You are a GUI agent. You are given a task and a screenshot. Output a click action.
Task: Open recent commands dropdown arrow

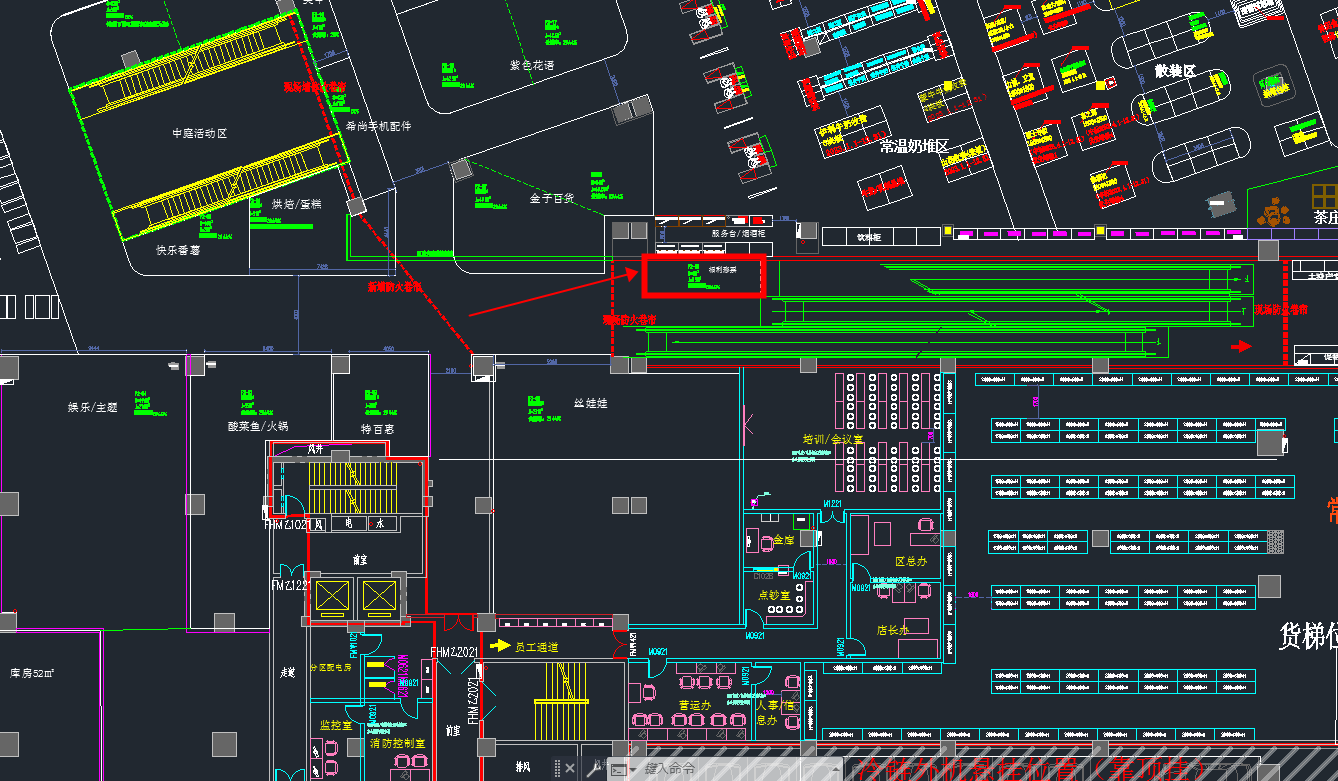[x=634, y=770]
